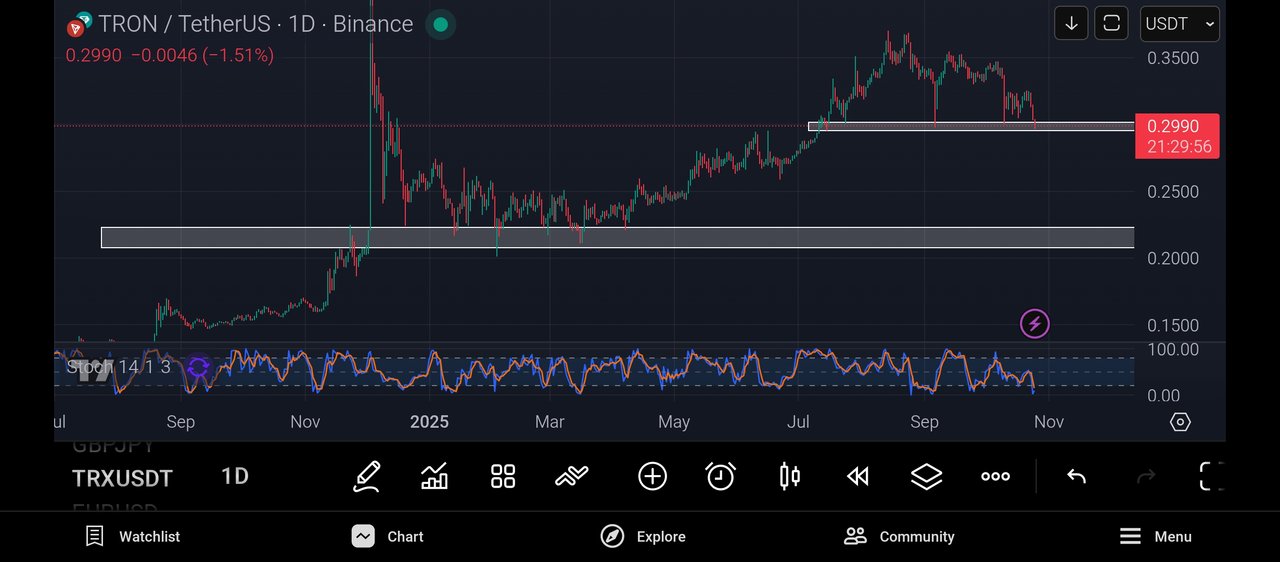Open object tree layers icon
The image size is (1280, 562).
click(927, 477)
